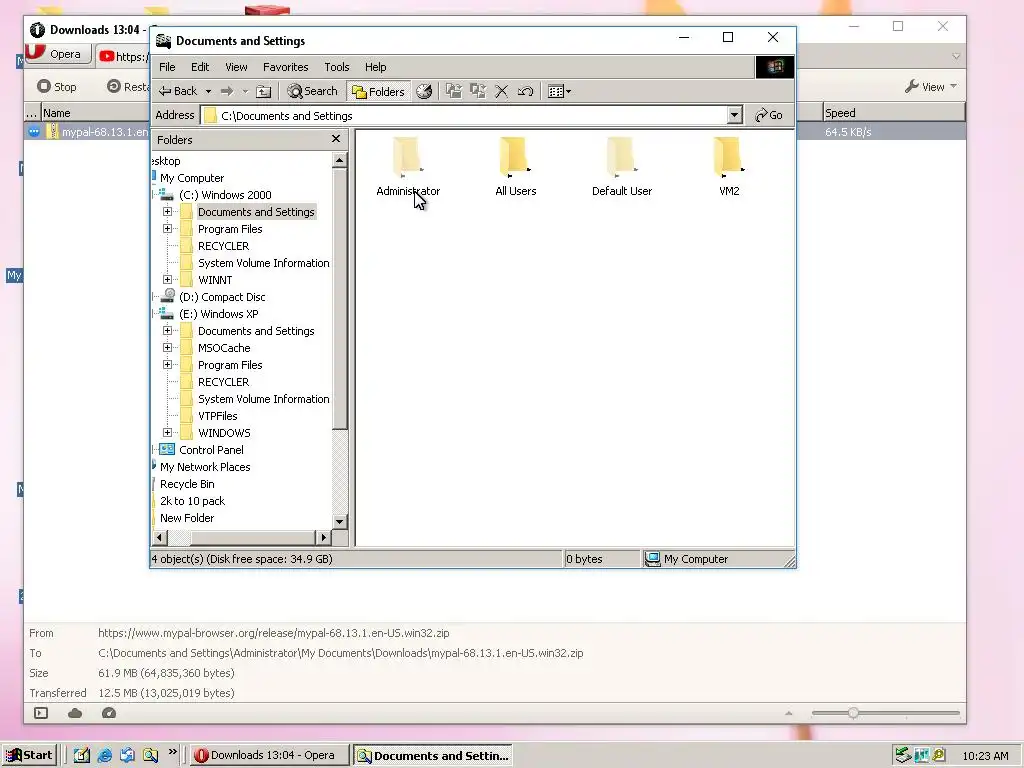This screenshot has width=1024, height=768.
Task: Click the Folders pane vertical scrollbar
Action: [340, 297]
